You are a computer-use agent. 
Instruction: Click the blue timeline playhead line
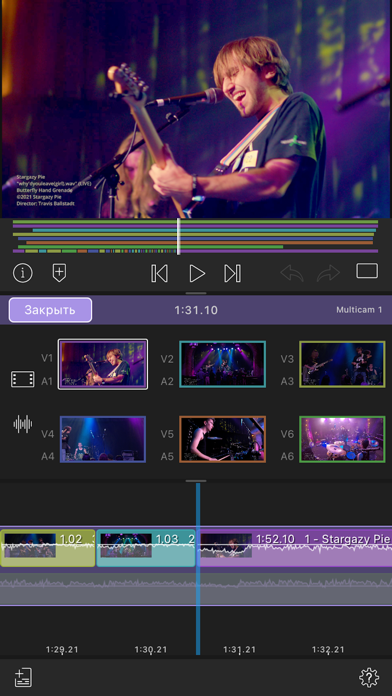tap(198, 569)
